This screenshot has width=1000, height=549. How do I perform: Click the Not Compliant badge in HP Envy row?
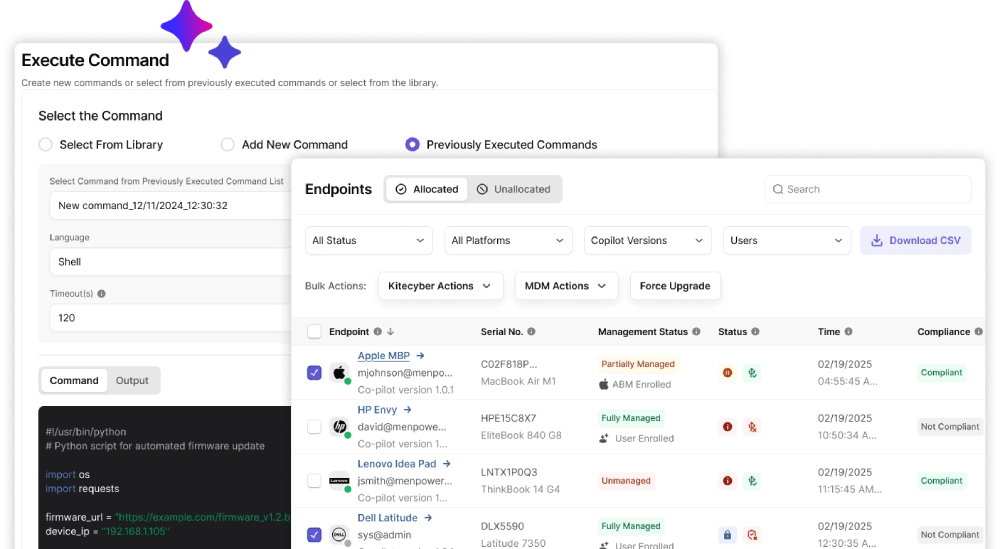tap(950, 427)
